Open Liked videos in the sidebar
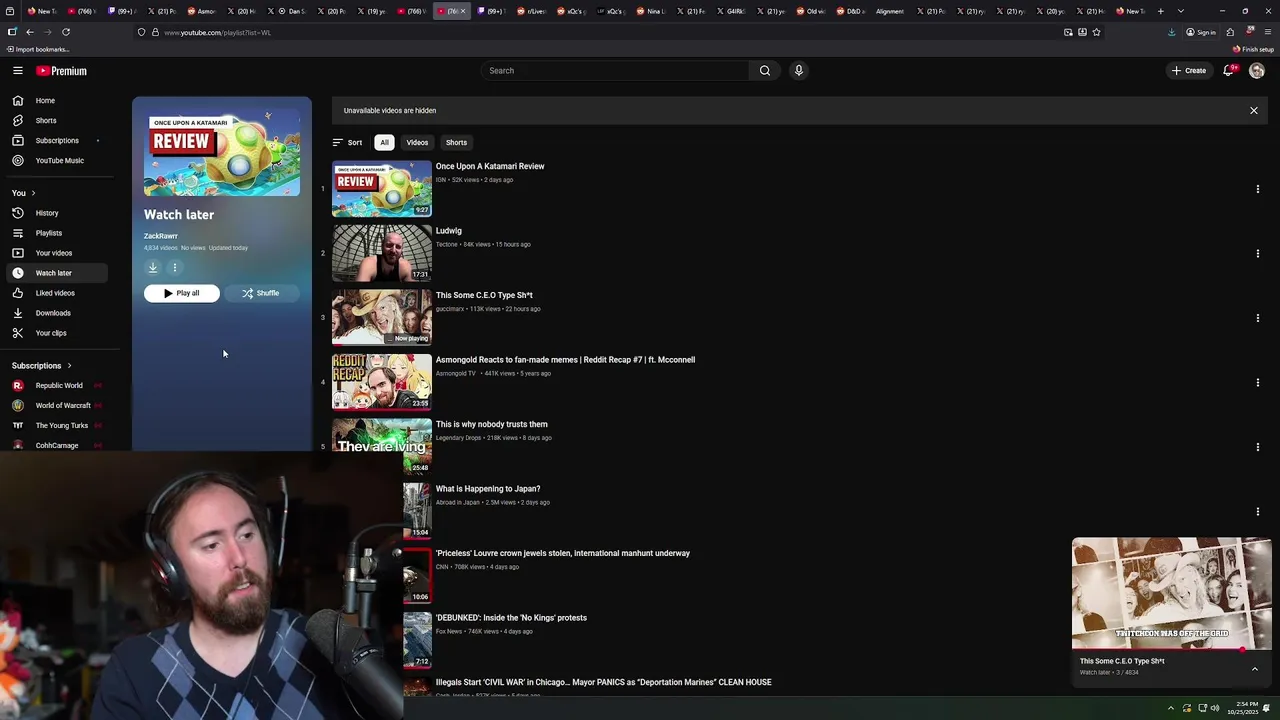The height and width of the screenshot is (720, 1280). (x=55, y=293)
